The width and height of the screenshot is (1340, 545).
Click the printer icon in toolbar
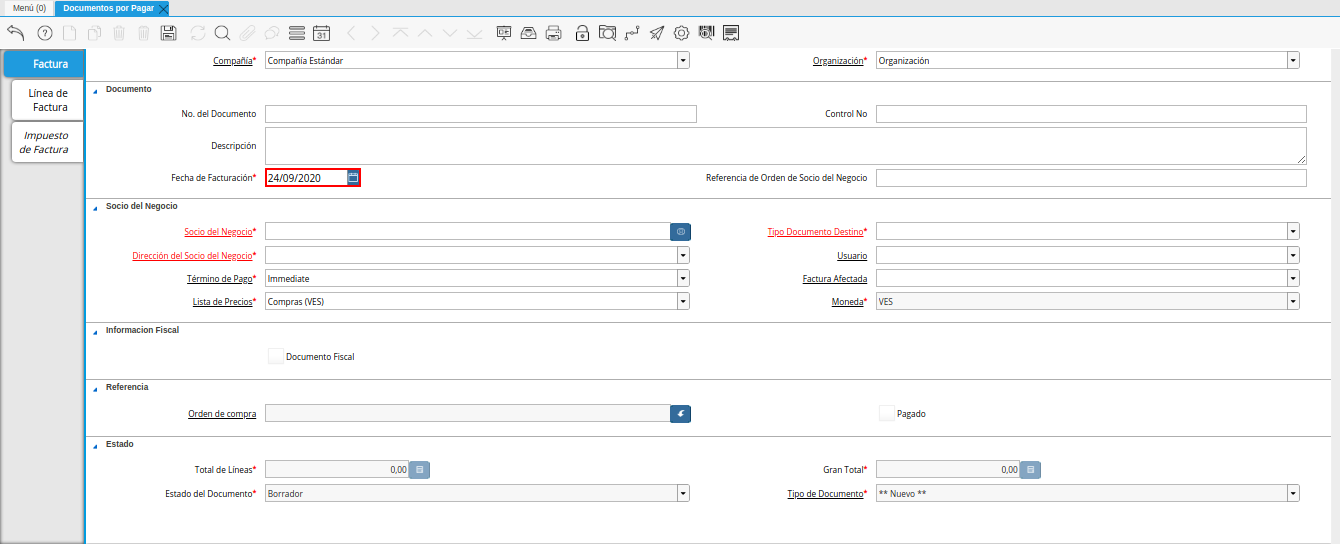pyautogui.click(x=554, y=33)
